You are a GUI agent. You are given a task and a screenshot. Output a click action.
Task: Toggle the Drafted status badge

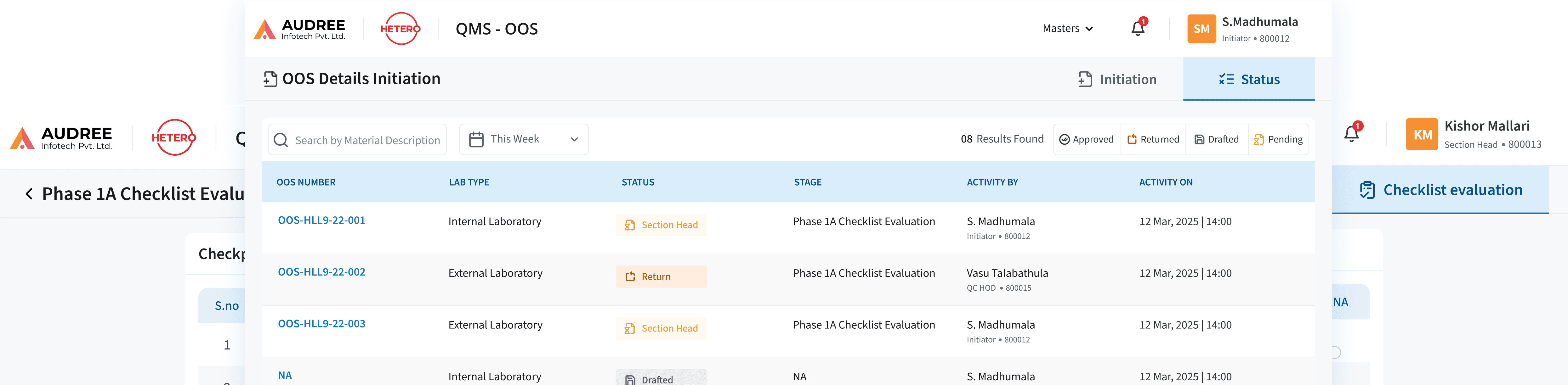[x=661, y=378]
